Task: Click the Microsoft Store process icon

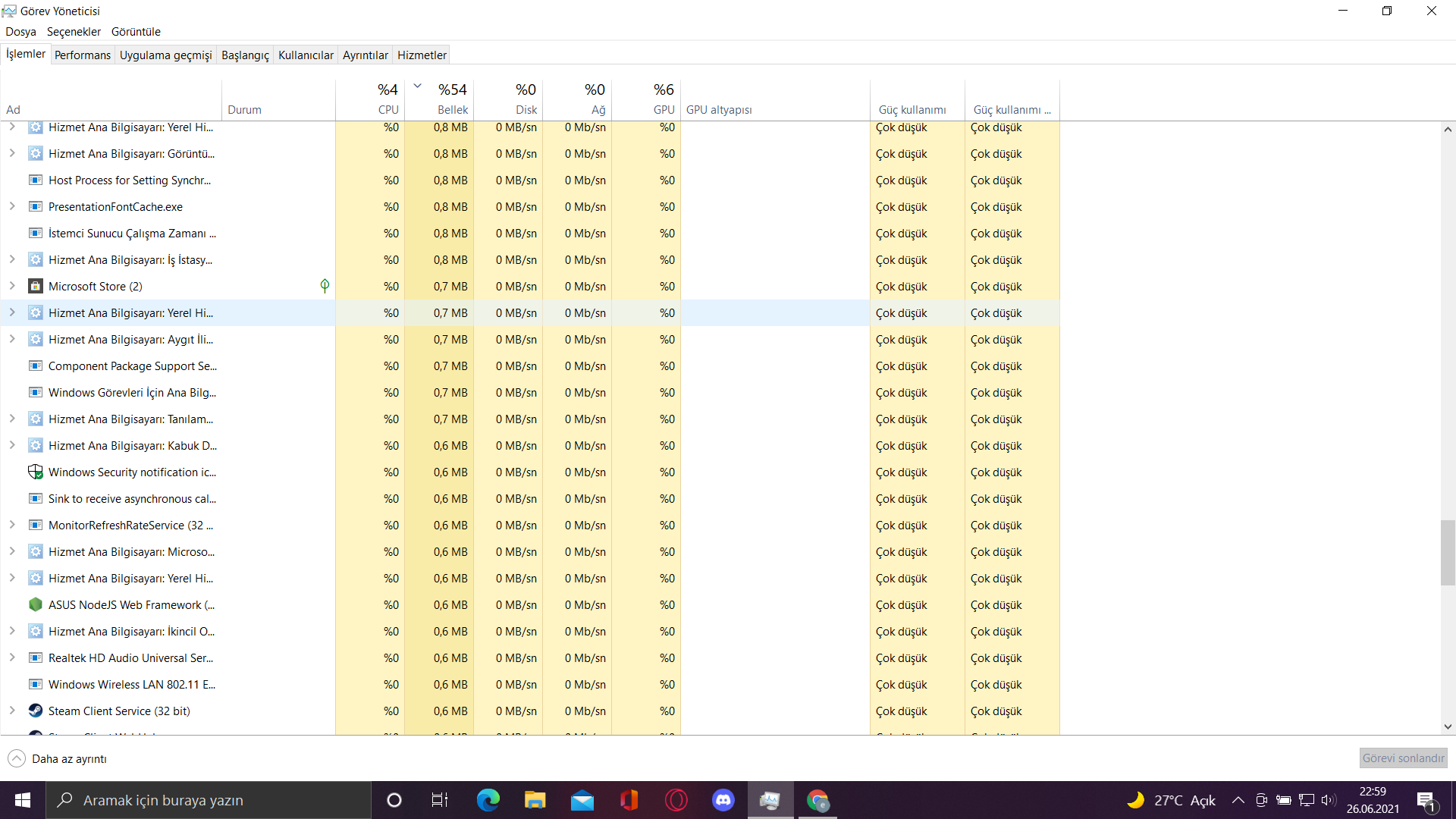Action: point(35,286)
